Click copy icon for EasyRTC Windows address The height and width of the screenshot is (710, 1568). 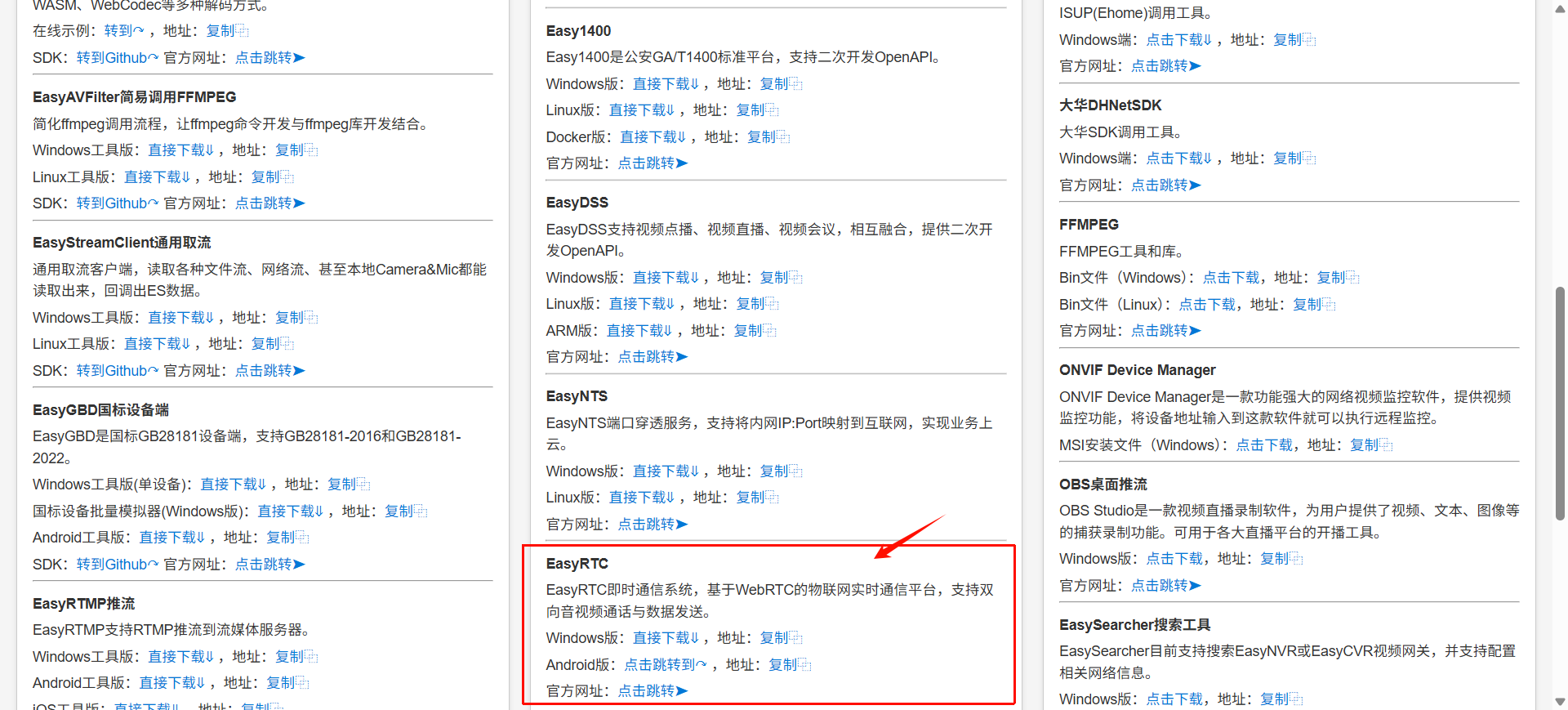795,638
